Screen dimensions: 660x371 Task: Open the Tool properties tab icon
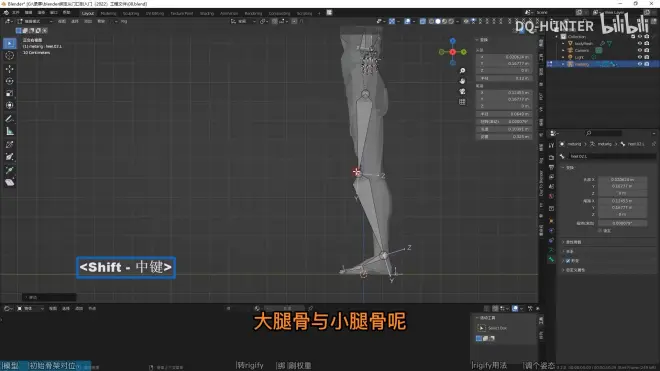click(551, 145)
